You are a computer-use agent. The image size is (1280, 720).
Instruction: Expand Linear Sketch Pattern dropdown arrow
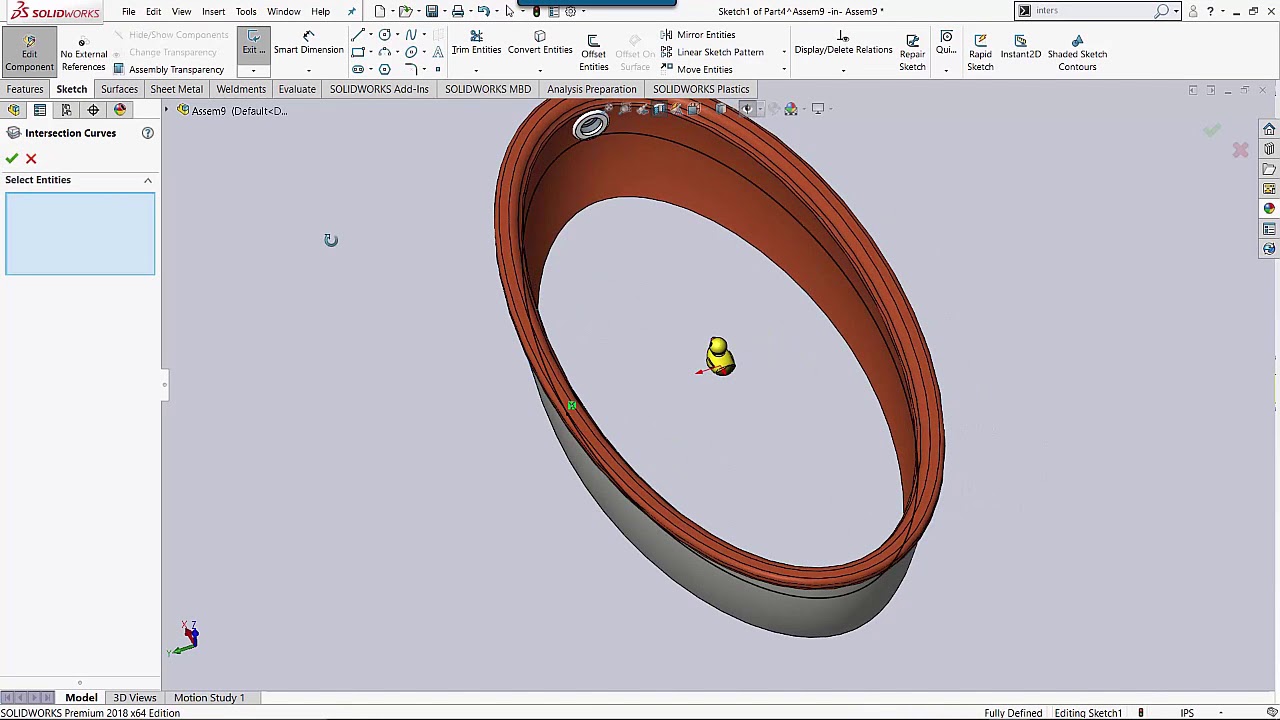click(x=784, y=52)
